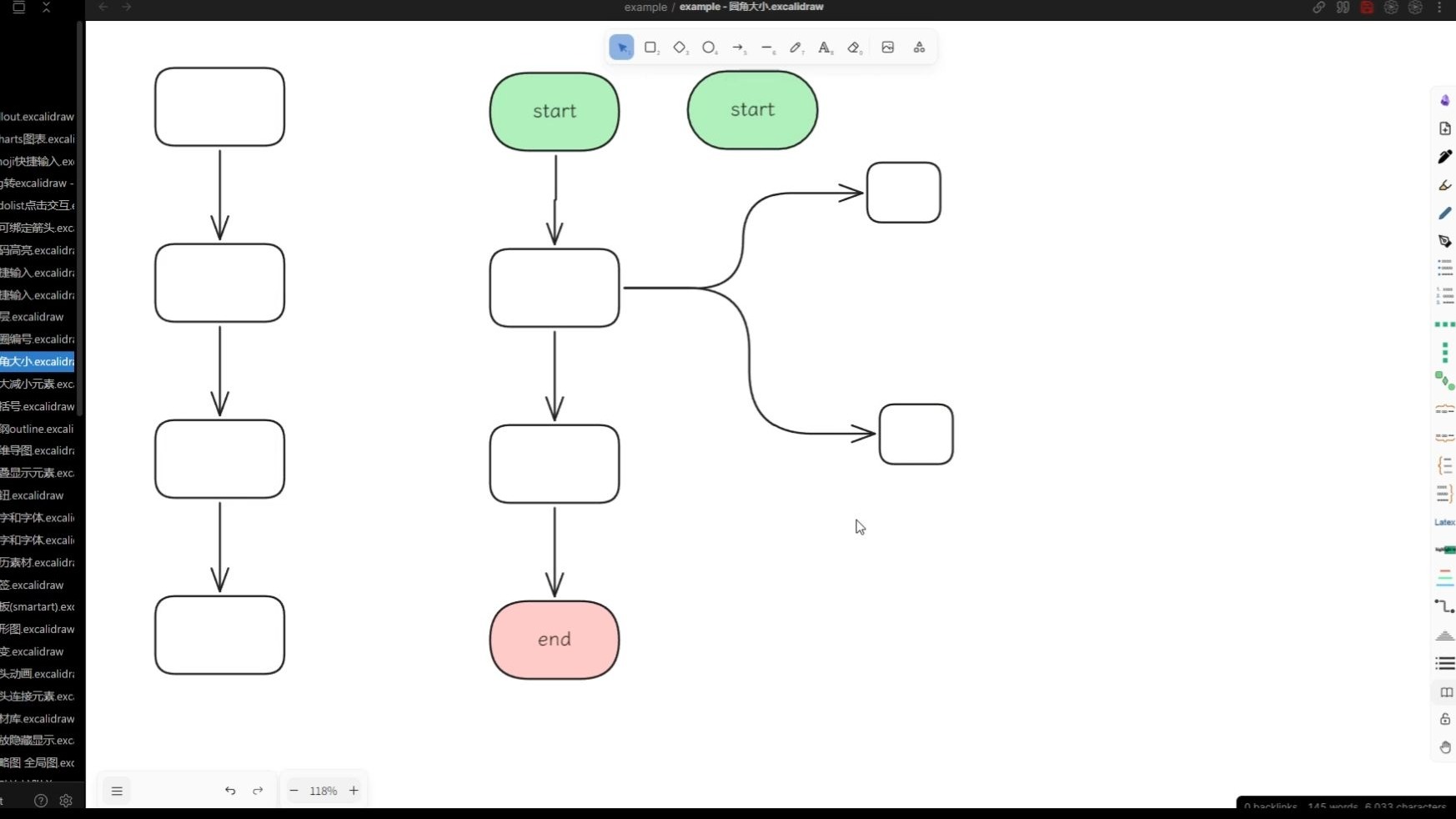Viewport: 1456px width, 819px height.
Task: Open the settings gear icon
Action: (66, 801)
